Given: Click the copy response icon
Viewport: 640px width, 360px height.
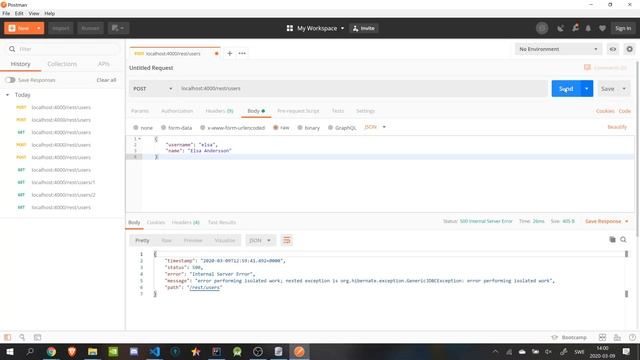Looking at the screenshot, I should 612,240.
